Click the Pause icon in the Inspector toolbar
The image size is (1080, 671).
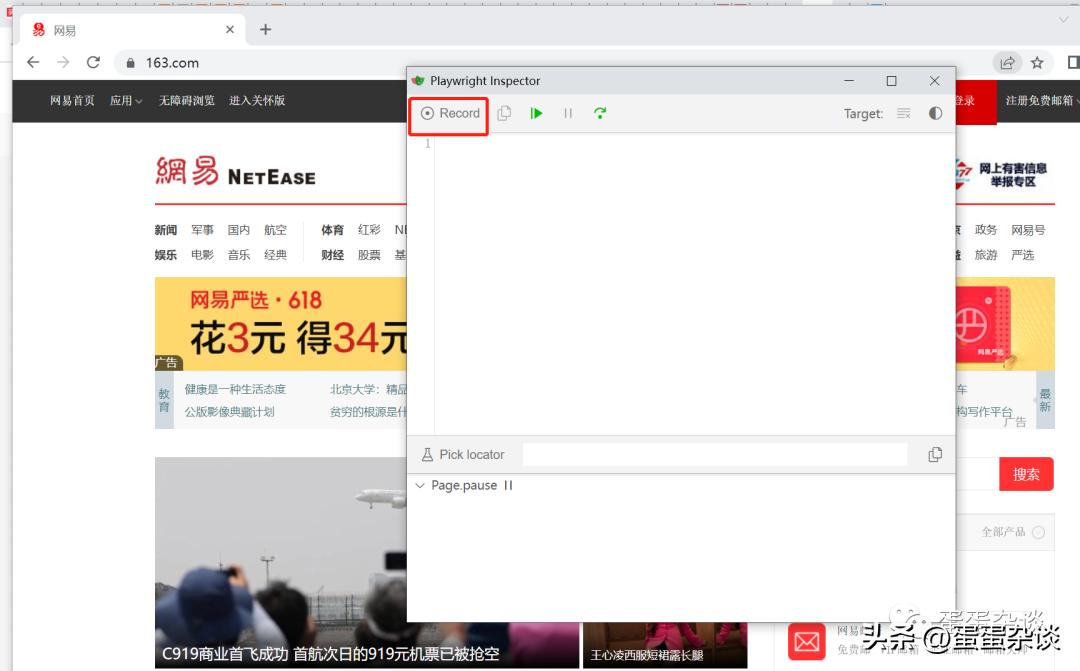[x=568, y=113]
